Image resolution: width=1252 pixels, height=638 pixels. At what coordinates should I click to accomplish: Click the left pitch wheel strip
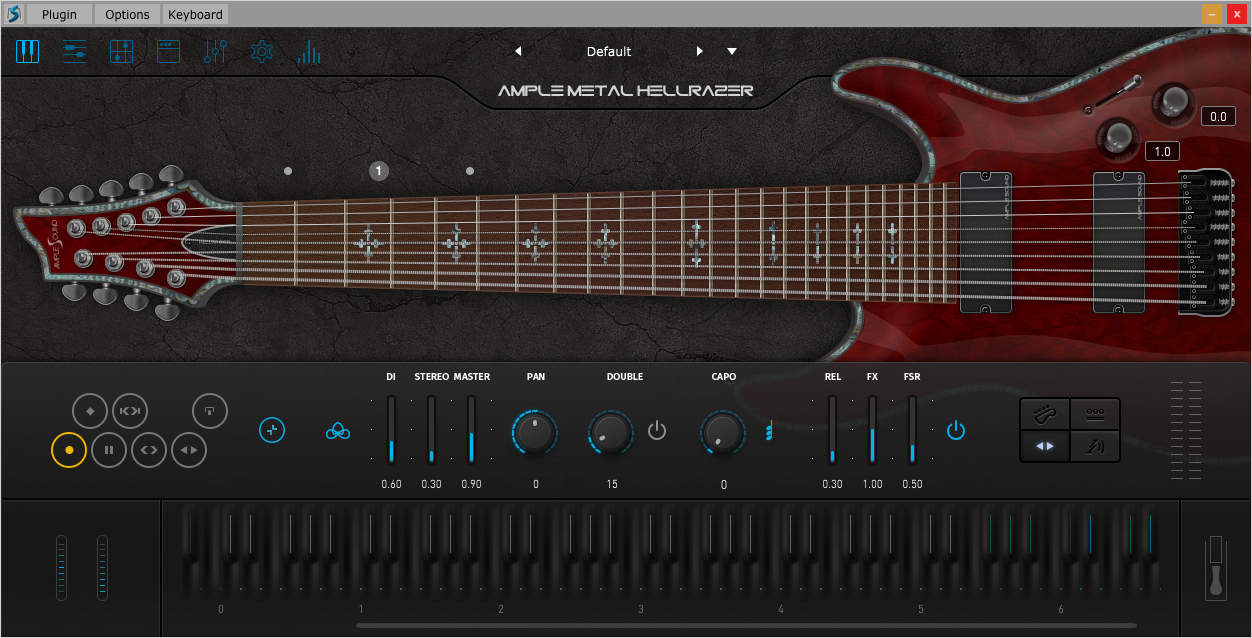click(62, 567)
